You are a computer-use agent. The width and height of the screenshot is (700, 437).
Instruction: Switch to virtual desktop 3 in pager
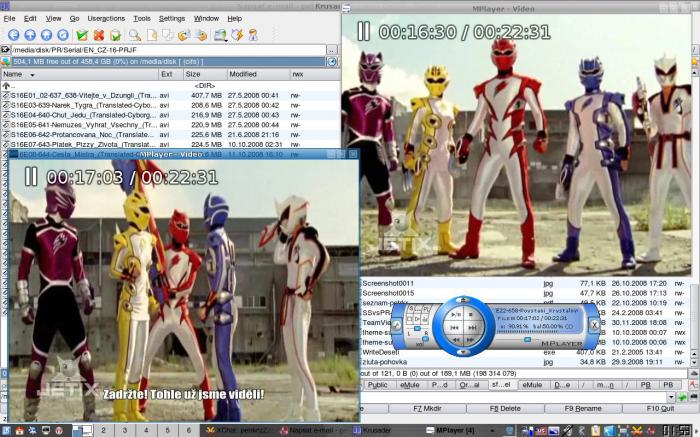coord(125,430)
